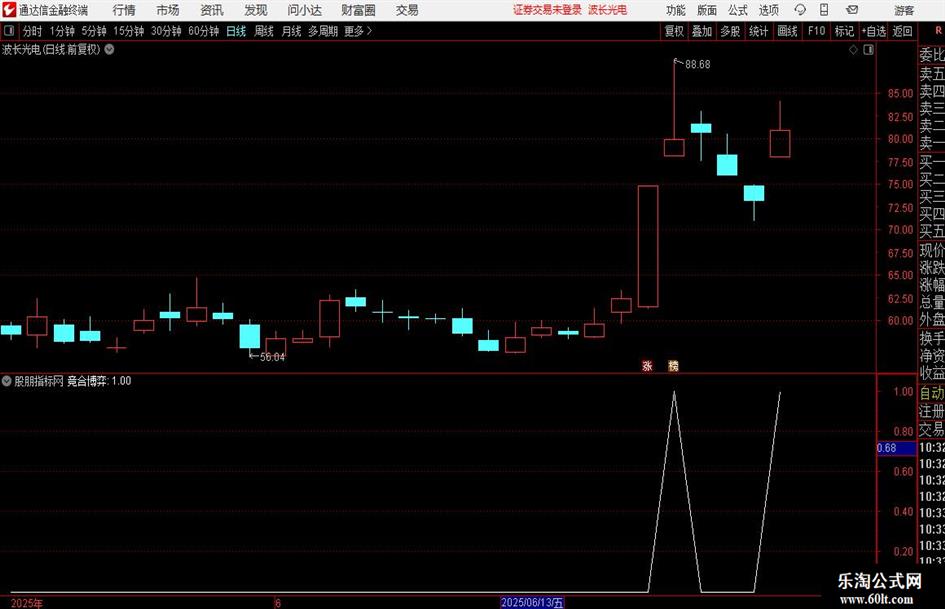Switch to 60分钟 period tab

[203, 31]
